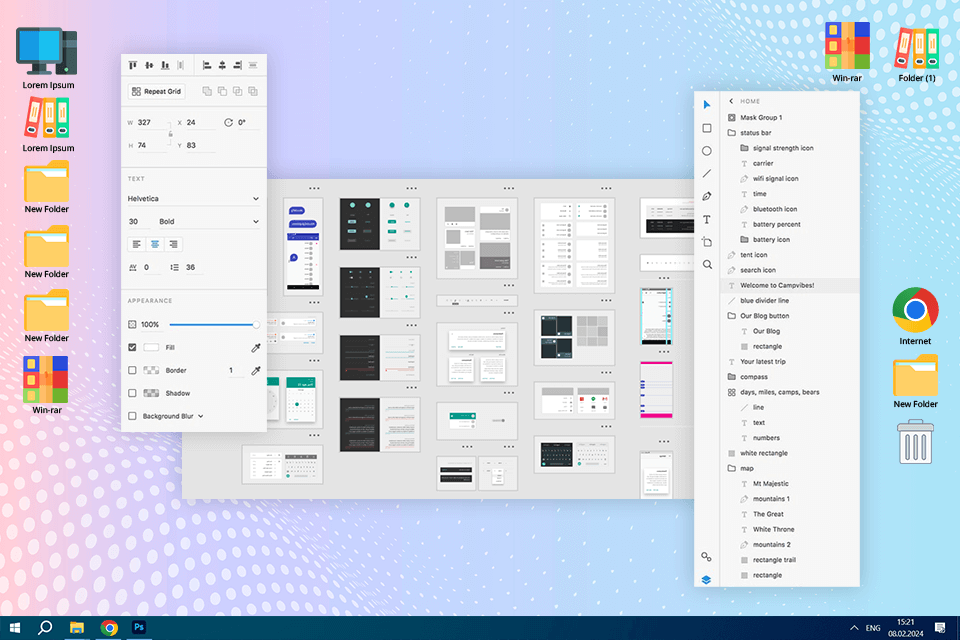Open the recycle bin desktop icon
Image resolution: width=960 pixels, height=640 pixels.
pyautogui.click(x=916, y=442)
